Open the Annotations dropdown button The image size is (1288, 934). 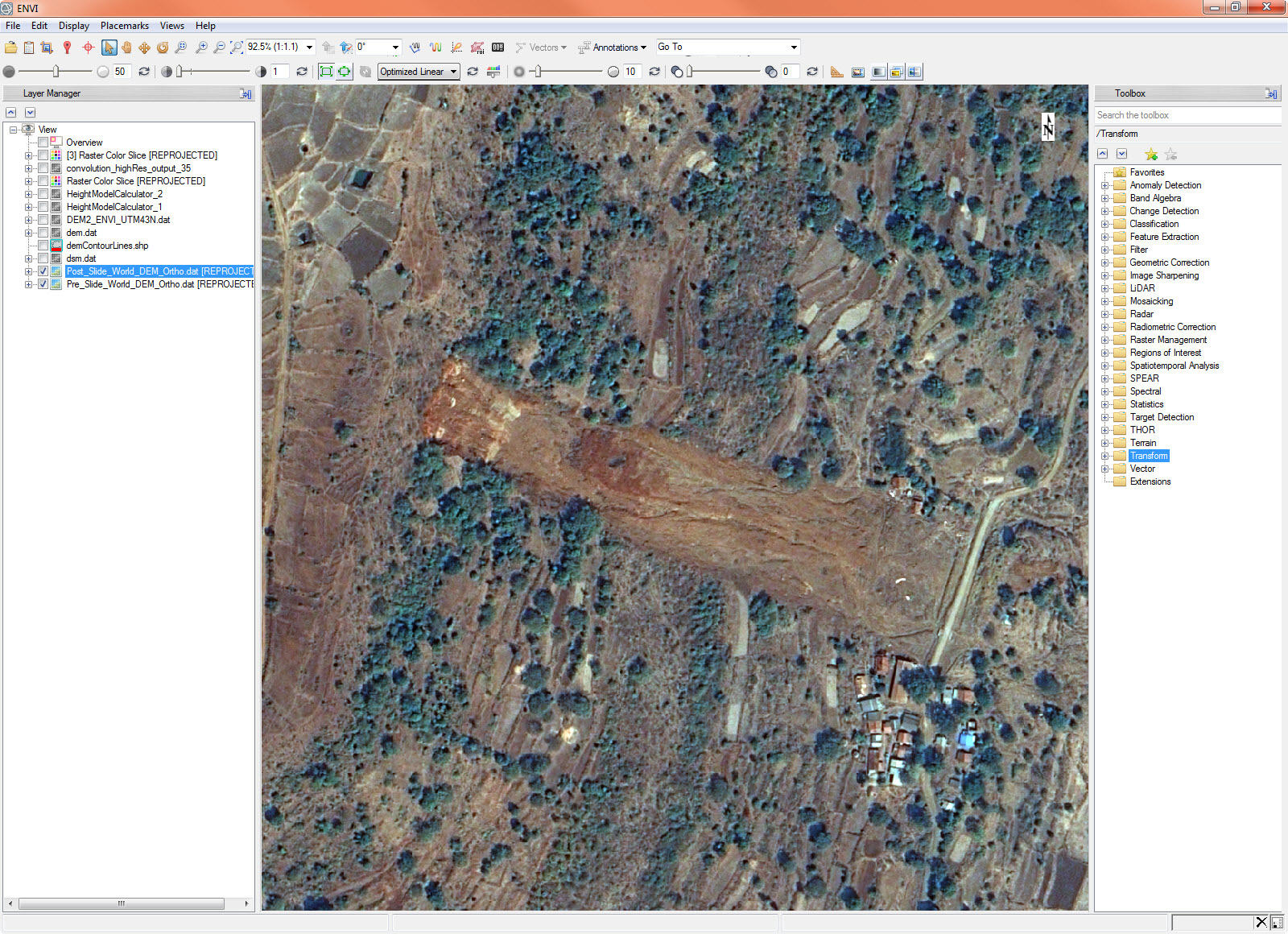pyautogui.click(x=613, y=48)
